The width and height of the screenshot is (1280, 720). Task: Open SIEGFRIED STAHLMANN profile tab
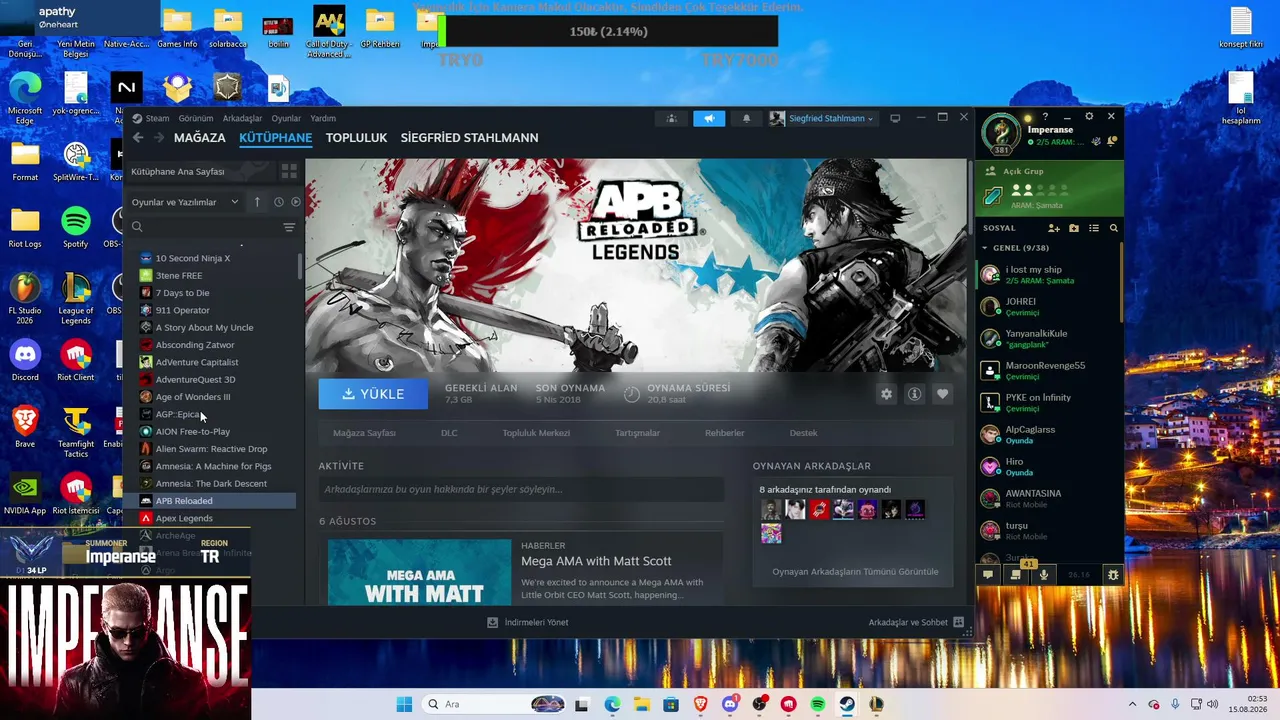pos(470,138)
